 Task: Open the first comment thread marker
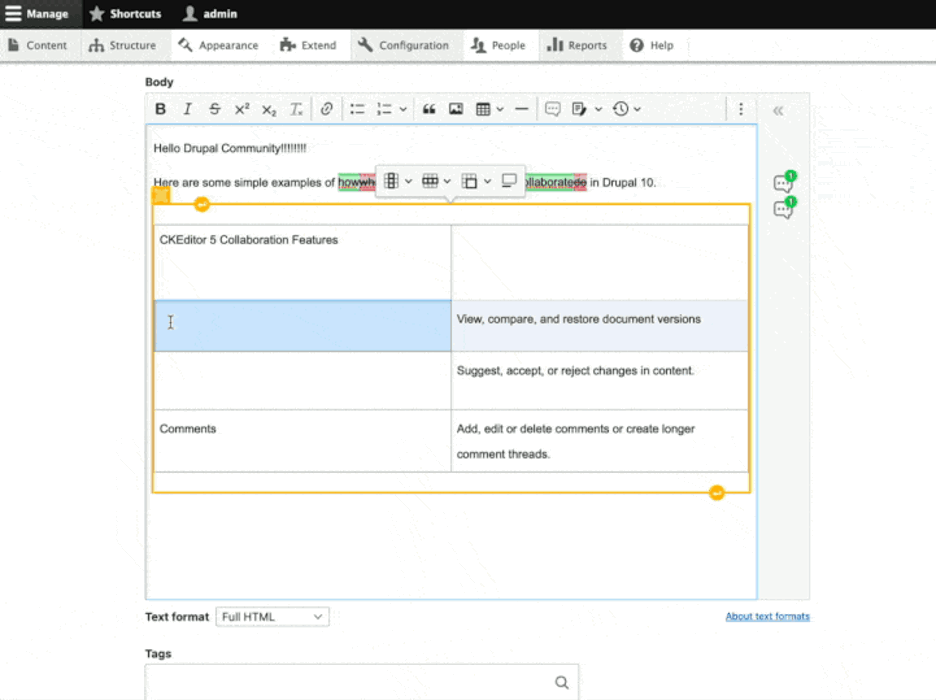[784, 181]
